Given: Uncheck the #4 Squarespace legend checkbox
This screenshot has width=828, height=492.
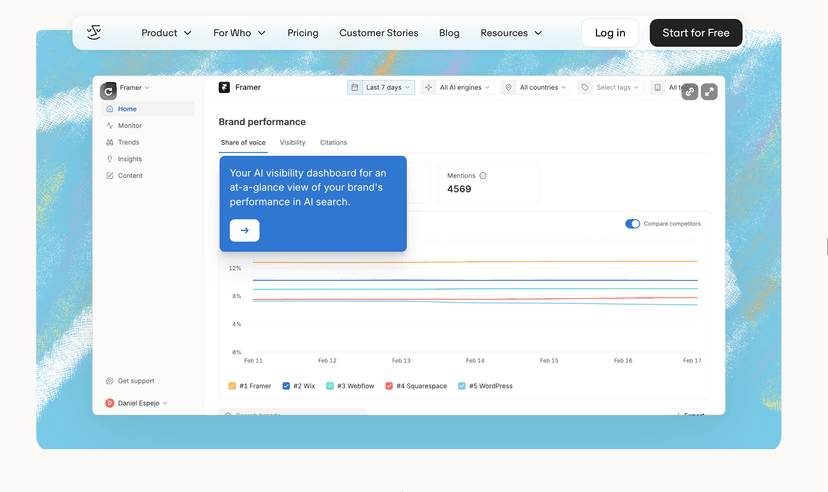Looking at the screenshot, I should point(389,386).
